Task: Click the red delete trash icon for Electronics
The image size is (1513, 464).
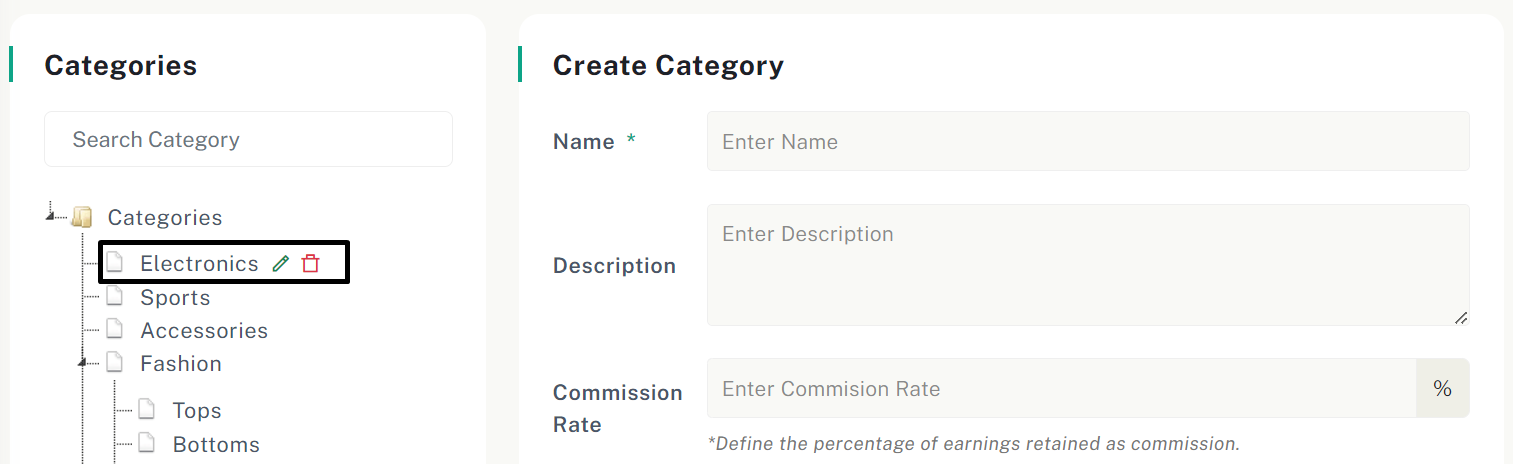Action: [311, 263]
